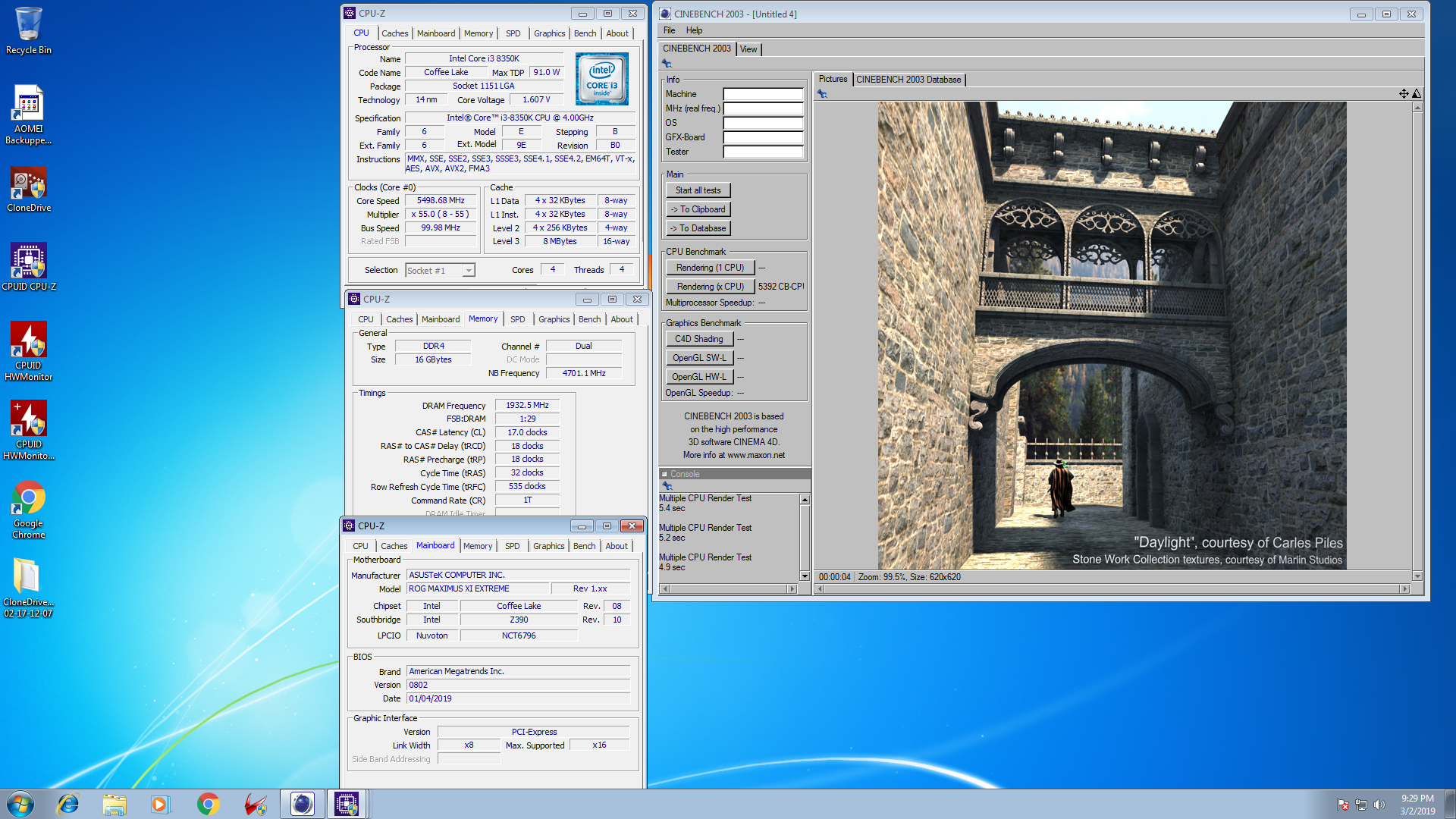Click into the MHz (real freq.) field
The width and height of the screenshot is (1456, 819).
(x=763, y=108)
